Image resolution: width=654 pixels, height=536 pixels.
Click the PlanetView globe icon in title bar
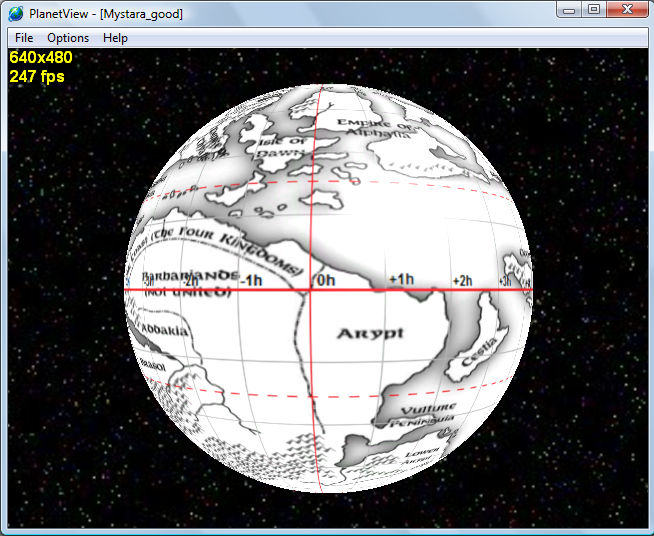point(16,13)
